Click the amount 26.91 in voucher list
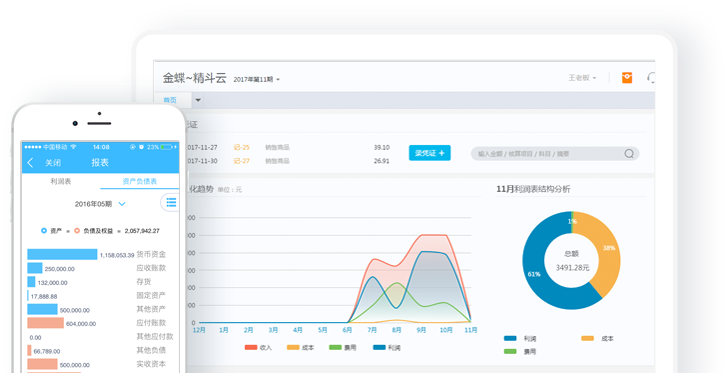Screen dimensions: 728x373 click(x=382, y=161)
